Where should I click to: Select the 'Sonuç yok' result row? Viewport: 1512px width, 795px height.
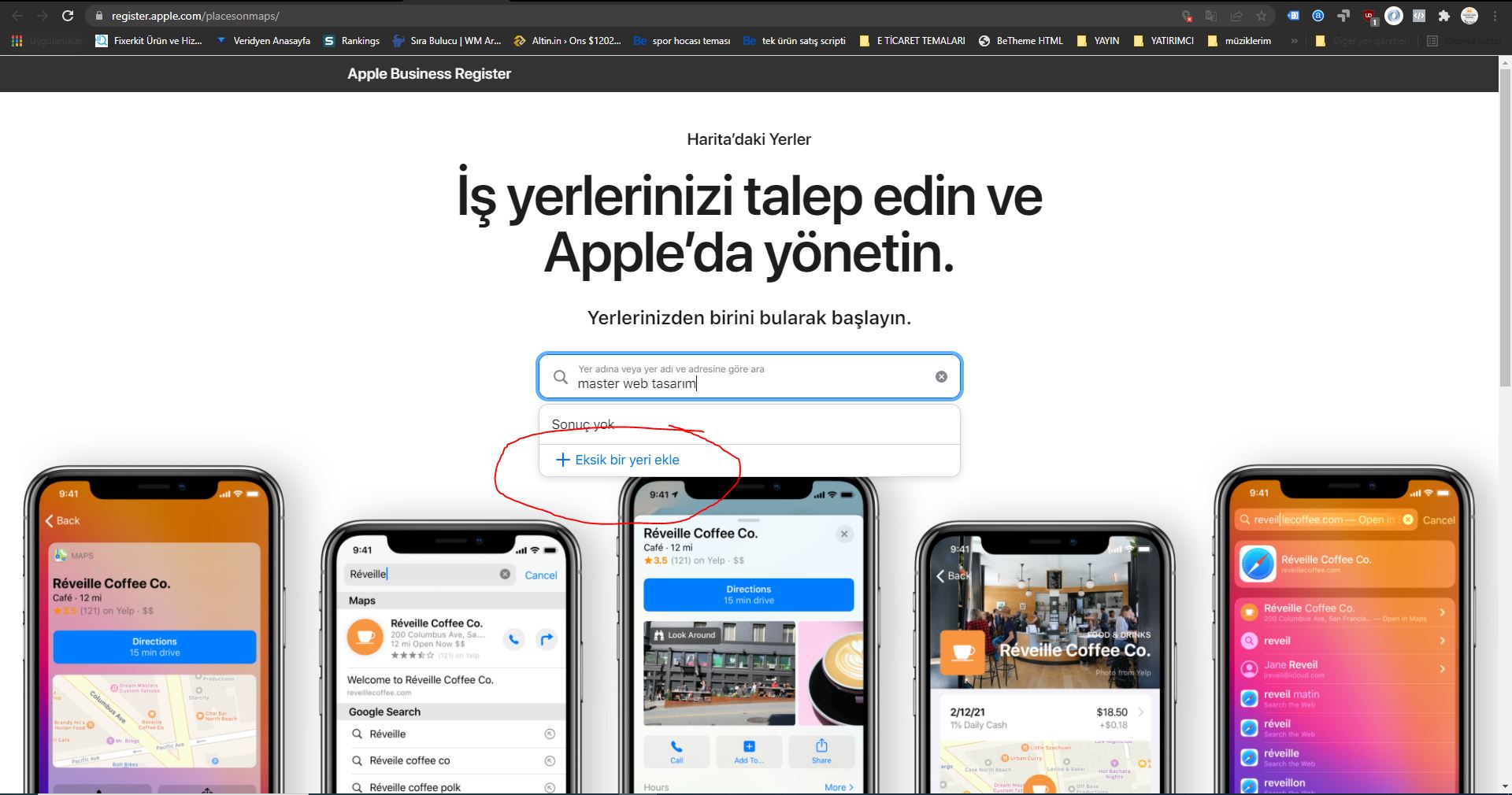click(x=749, y=425)
